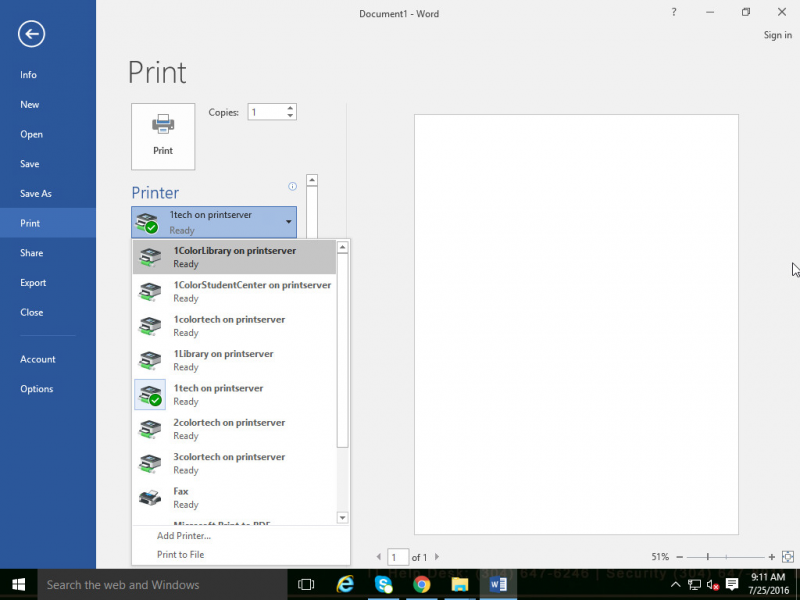
Task: Click Sign in
Action: click(778, 35)
